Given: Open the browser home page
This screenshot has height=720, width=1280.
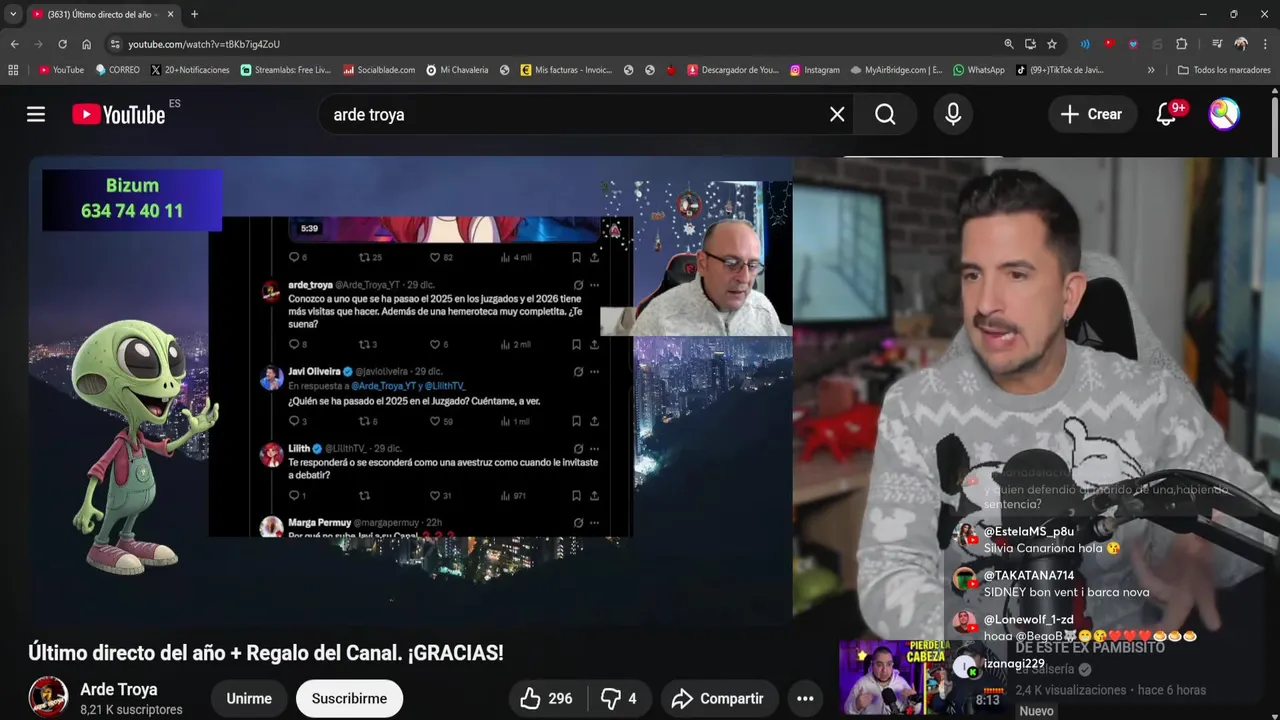Looking at the screenshot, I should [86, 44].
